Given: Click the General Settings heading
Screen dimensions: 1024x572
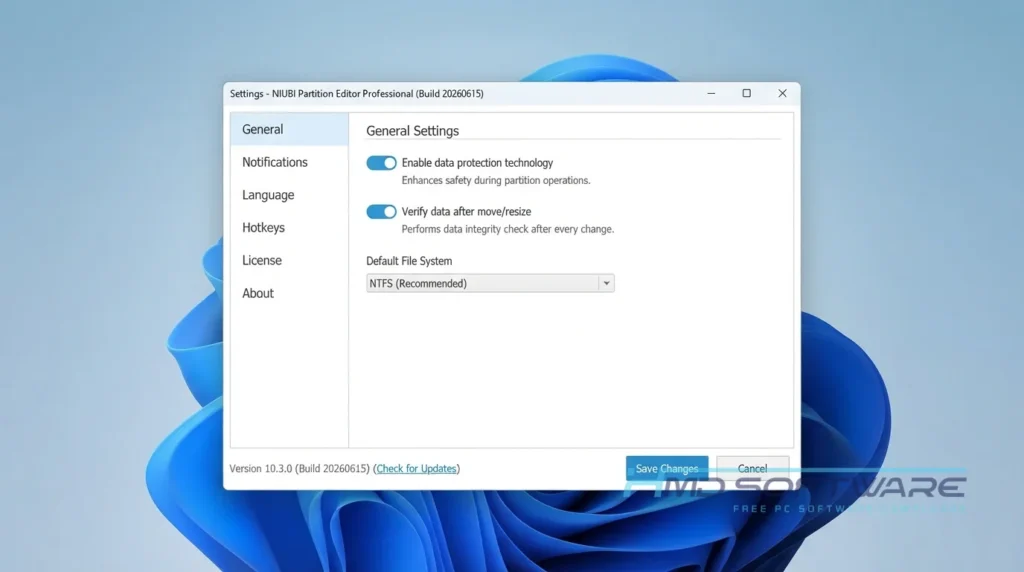Looking at the screenshot, I should (x=412, y=131).
